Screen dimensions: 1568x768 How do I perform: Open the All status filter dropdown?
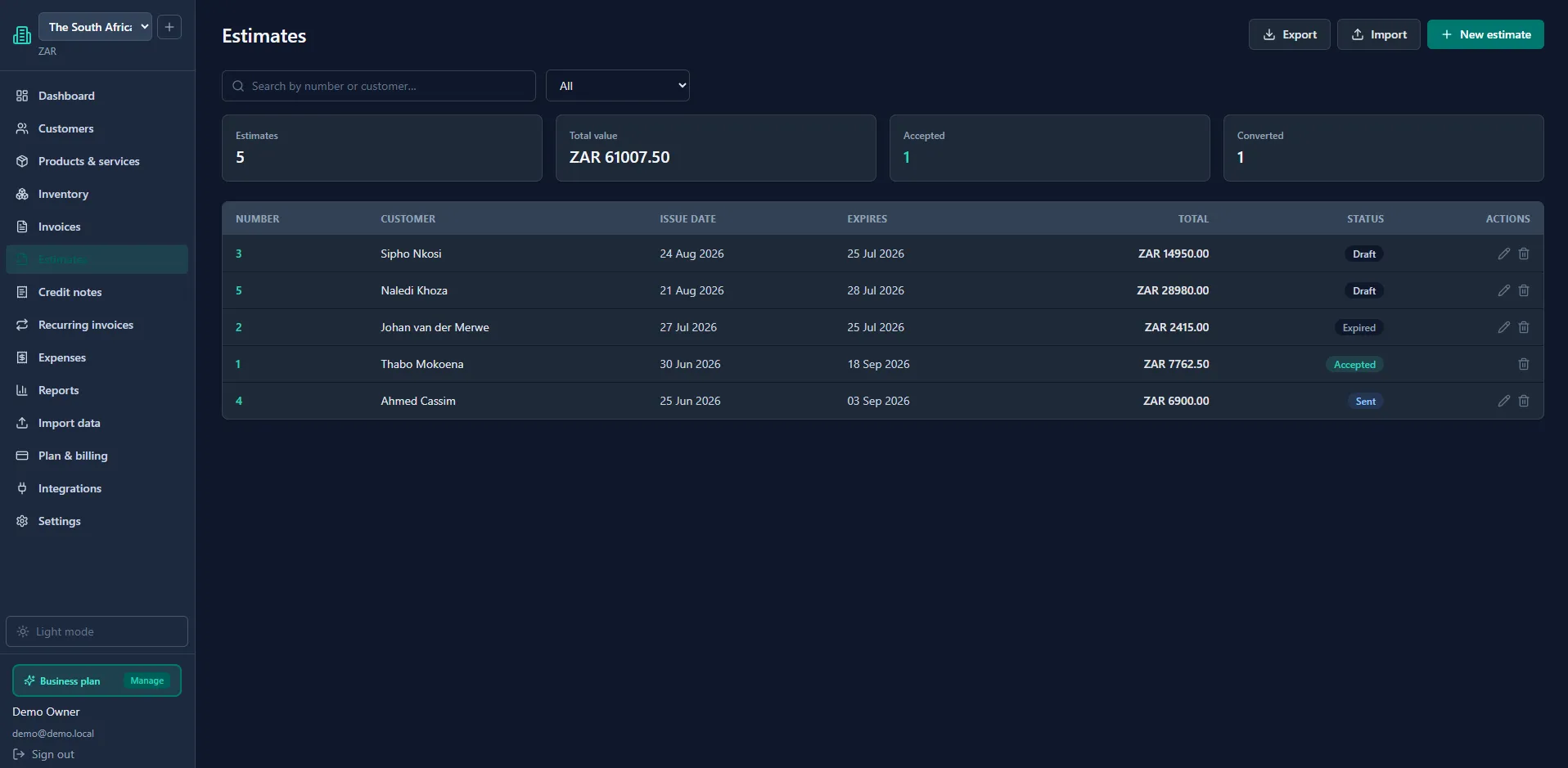click(618, 86)
